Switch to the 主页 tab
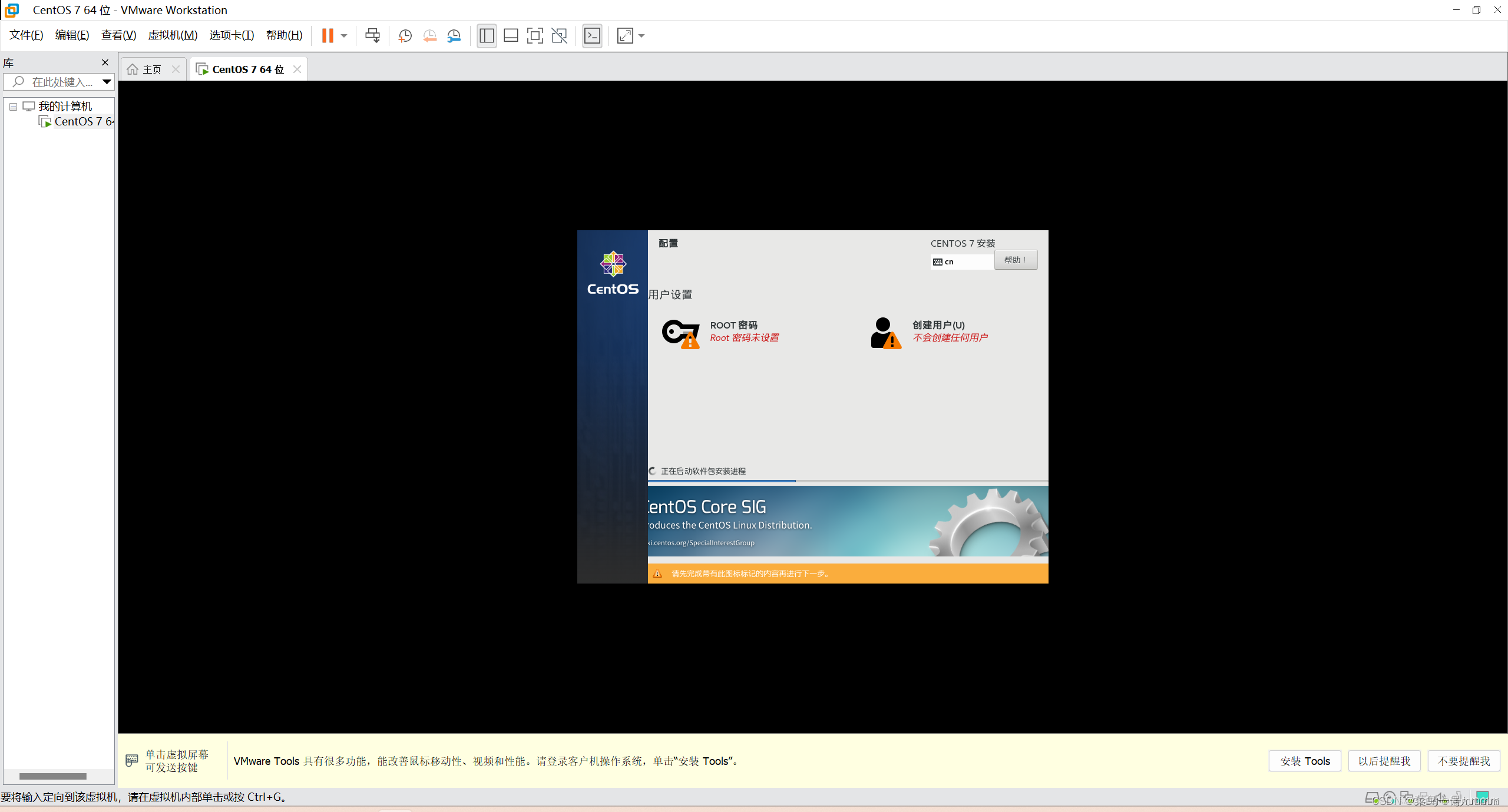1508x812 pixels. 150,69
